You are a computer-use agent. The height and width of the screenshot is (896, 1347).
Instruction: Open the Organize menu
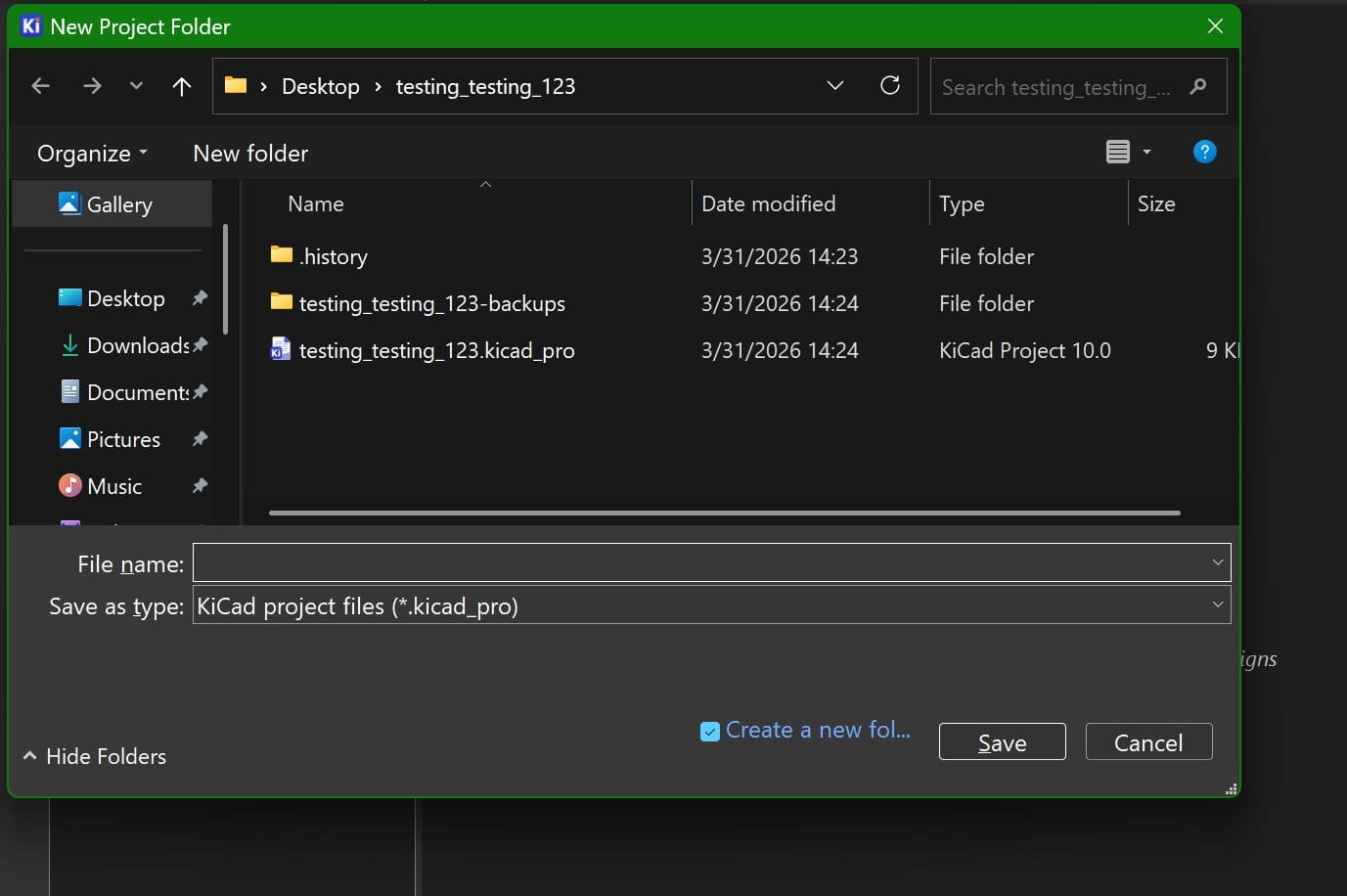pos(92,154)
